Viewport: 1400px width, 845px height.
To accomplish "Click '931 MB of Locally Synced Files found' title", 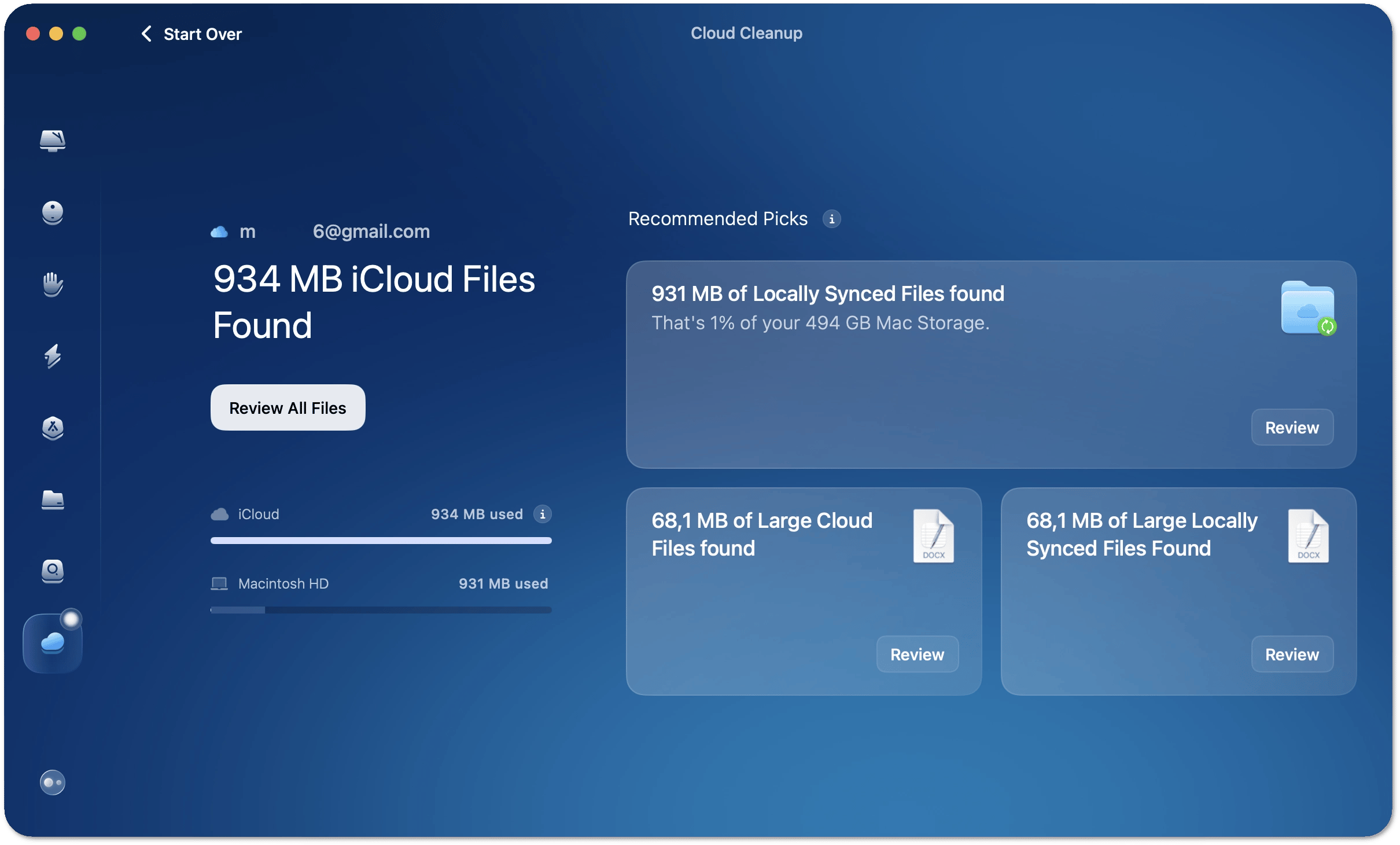I will (x=828, y=293).
